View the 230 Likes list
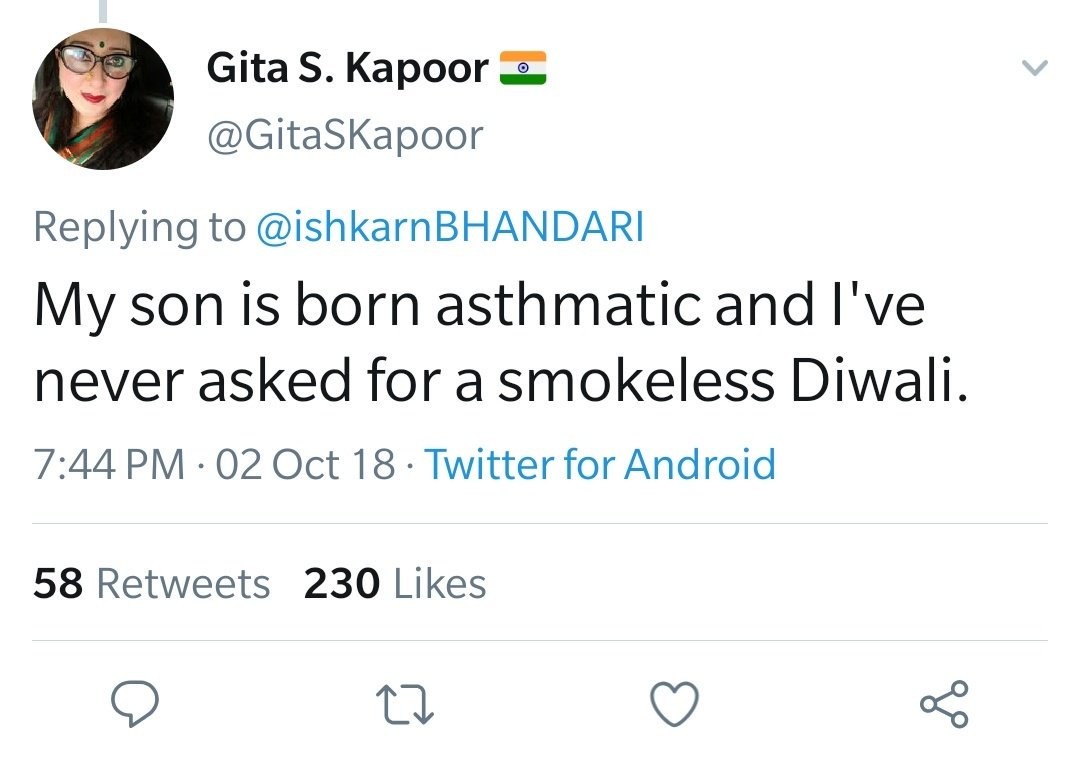Image resolution: width=1080 pixels, height=762 pixels. [395, 584]
